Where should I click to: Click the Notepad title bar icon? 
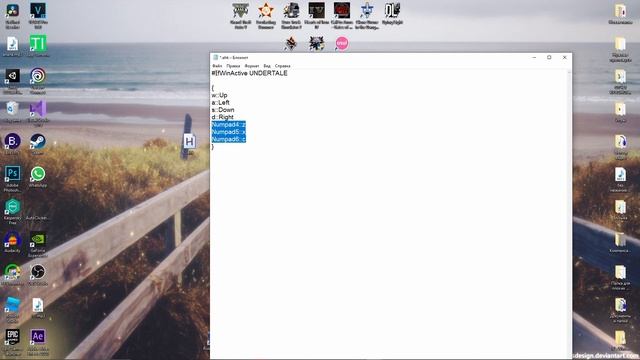click(x=215, y=58)
